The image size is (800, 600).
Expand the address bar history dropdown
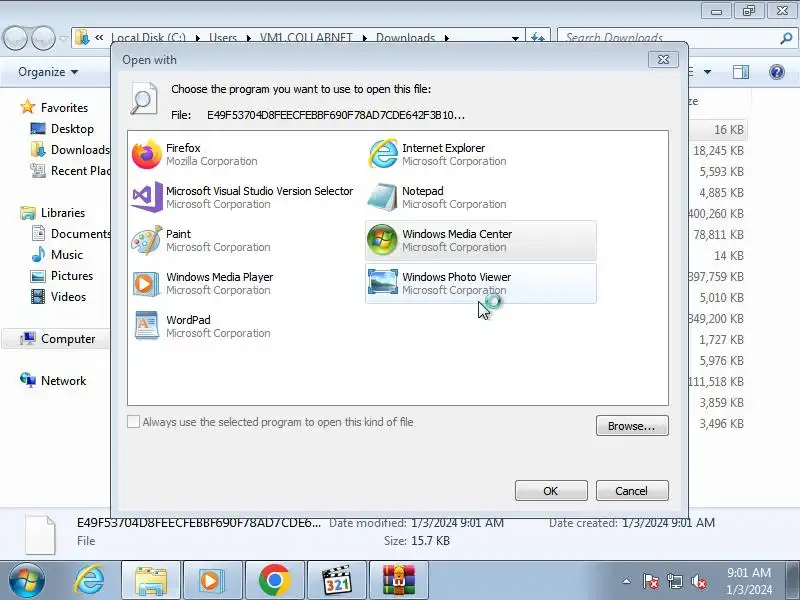[515, 38]
